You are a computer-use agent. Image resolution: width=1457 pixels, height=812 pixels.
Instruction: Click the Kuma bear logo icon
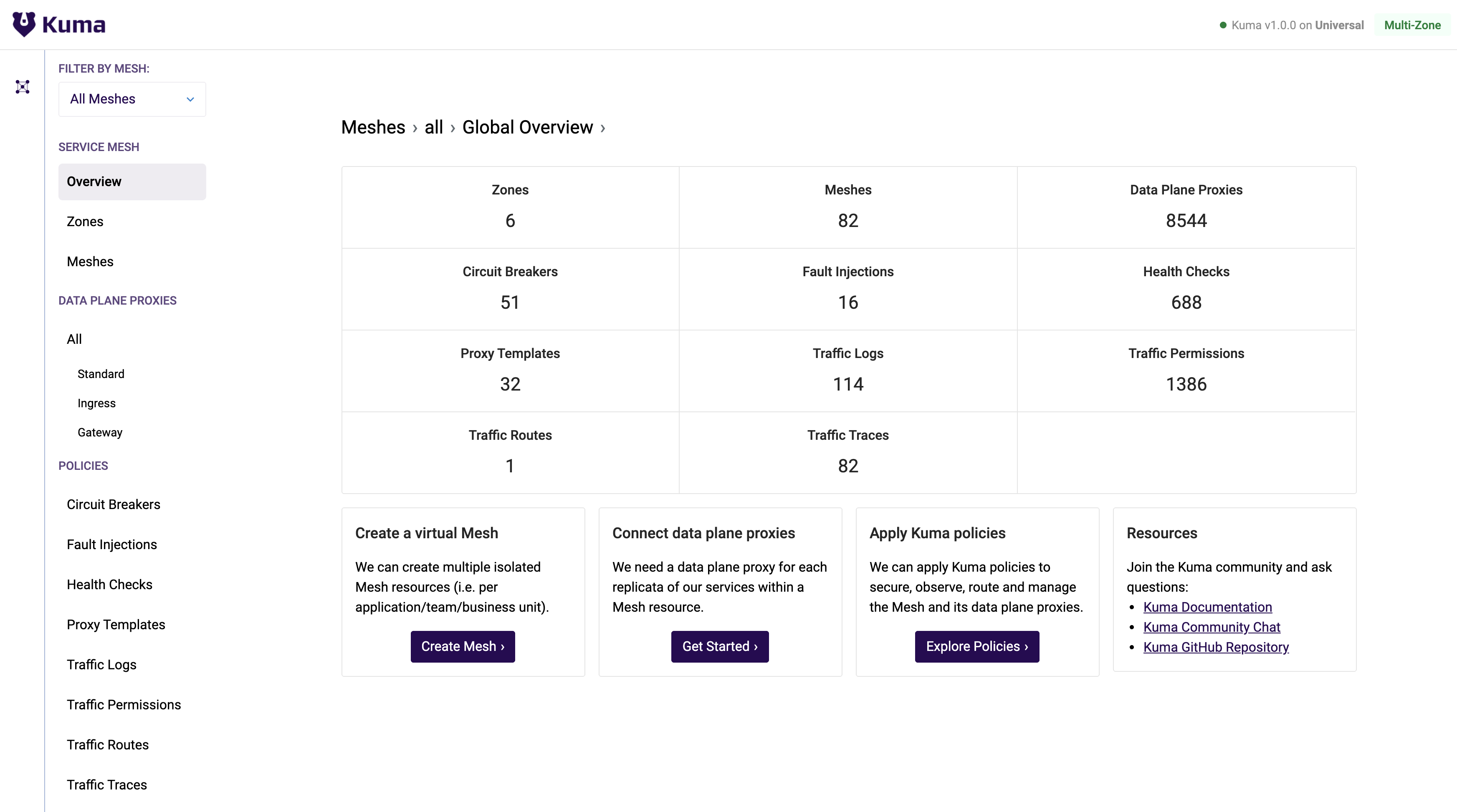(24, 24)
